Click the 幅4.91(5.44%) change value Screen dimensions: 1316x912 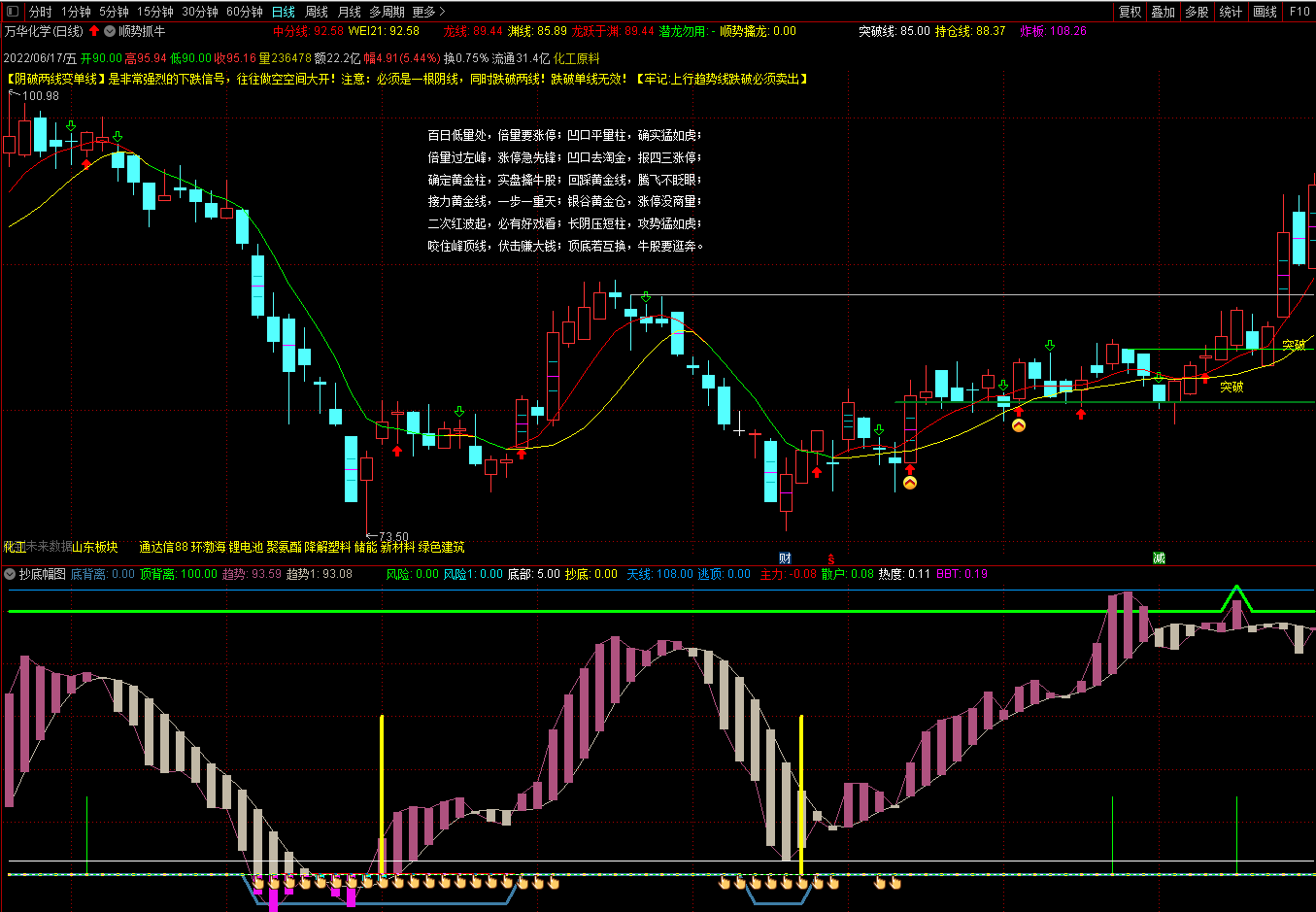coord(402,58)
